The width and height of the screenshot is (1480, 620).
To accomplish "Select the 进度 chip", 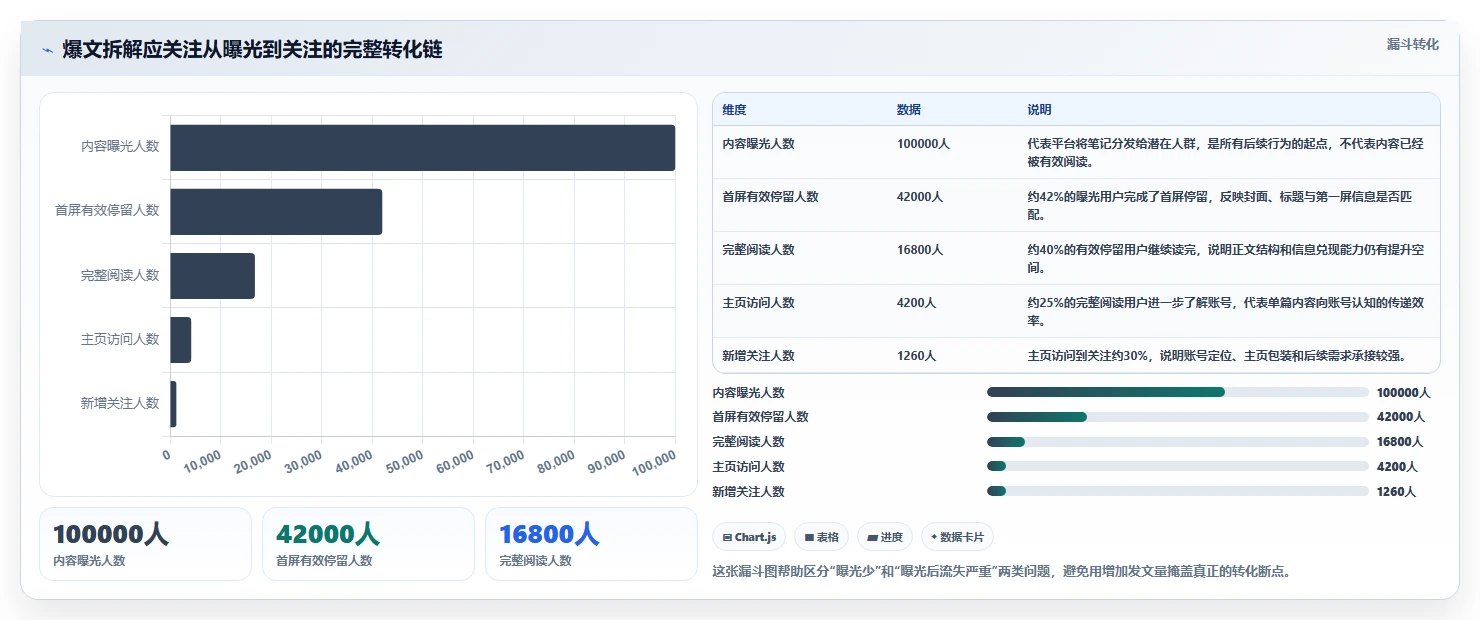I will coord(885,537).
